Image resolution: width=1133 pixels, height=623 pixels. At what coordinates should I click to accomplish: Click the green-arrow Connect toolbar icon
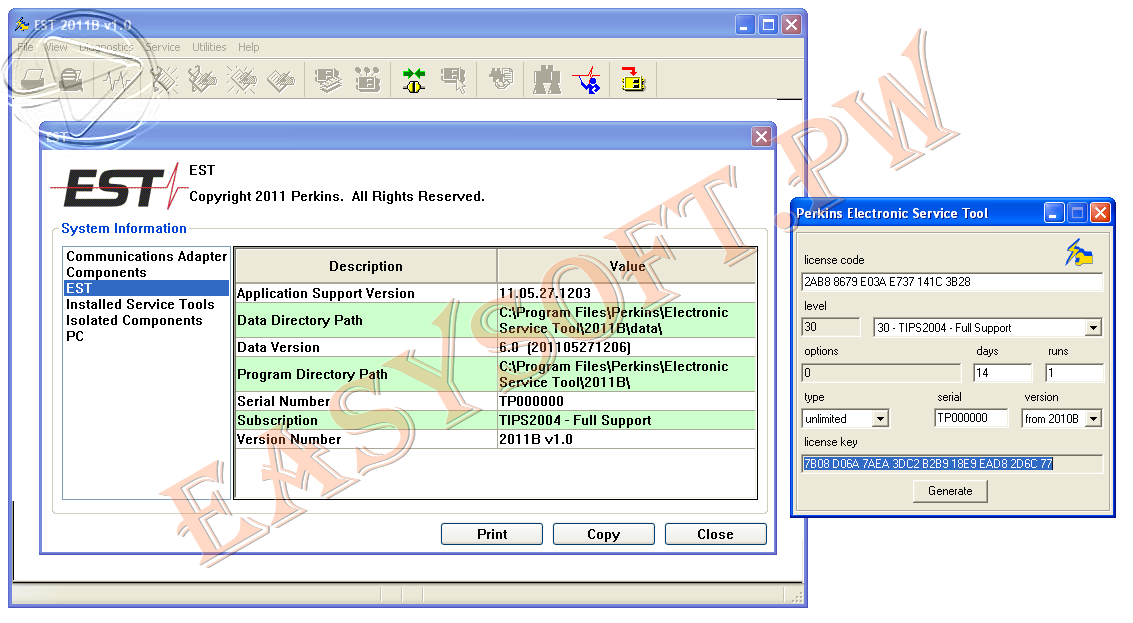[x=414, y=80]
